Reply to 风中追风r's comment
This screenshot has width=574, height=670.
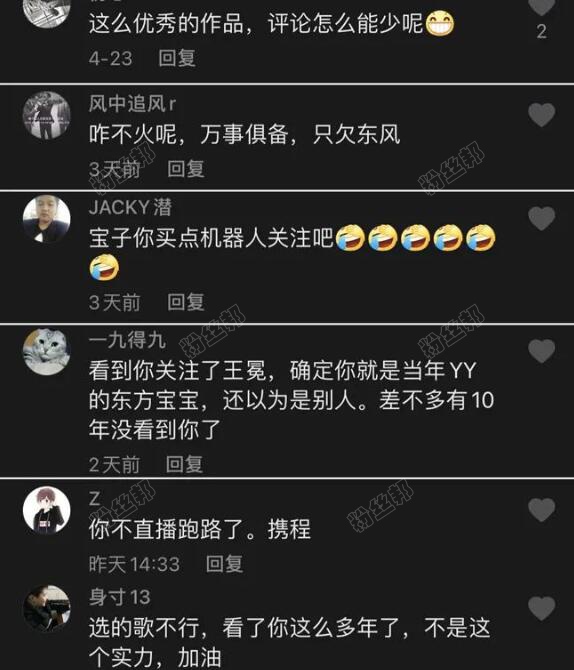[185, 169]
